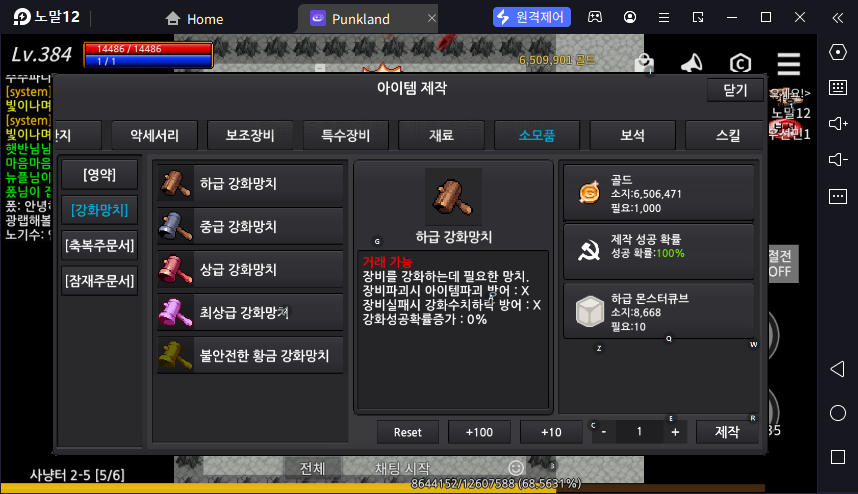Select the 하급 강화망치 hammer icon in list
Image resolution: width=858 pixels, height=494 pixels.
[175, 183]
